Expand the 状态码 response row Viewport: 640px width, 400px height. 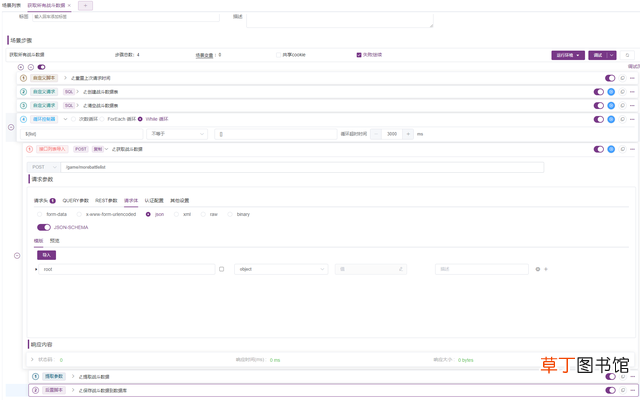click(x=32, y=360)
